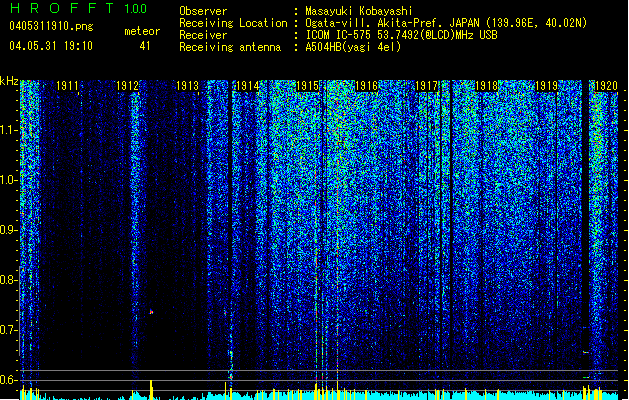Click the meteor count 41

[x=145, y=46]
